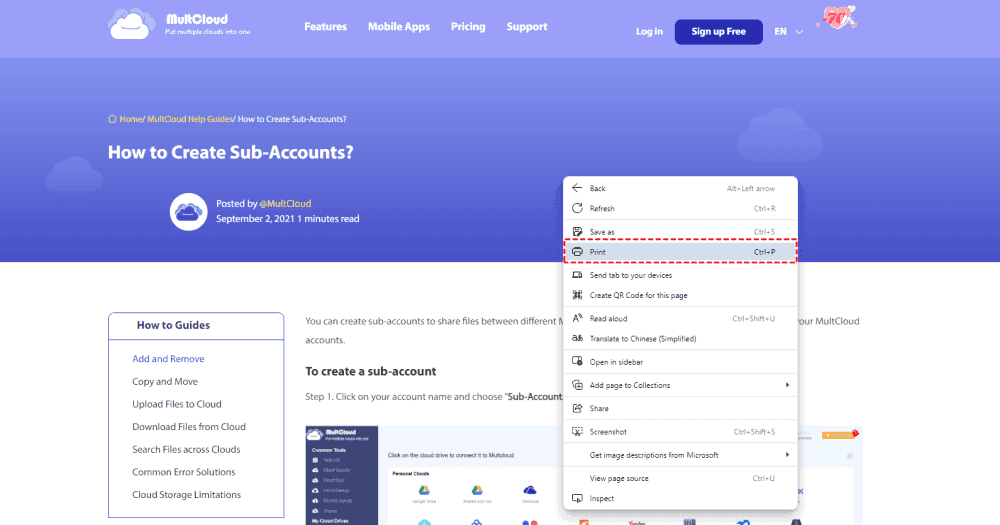Choose Share from the context menu
1000x525 pixels.
click(680, 408)
